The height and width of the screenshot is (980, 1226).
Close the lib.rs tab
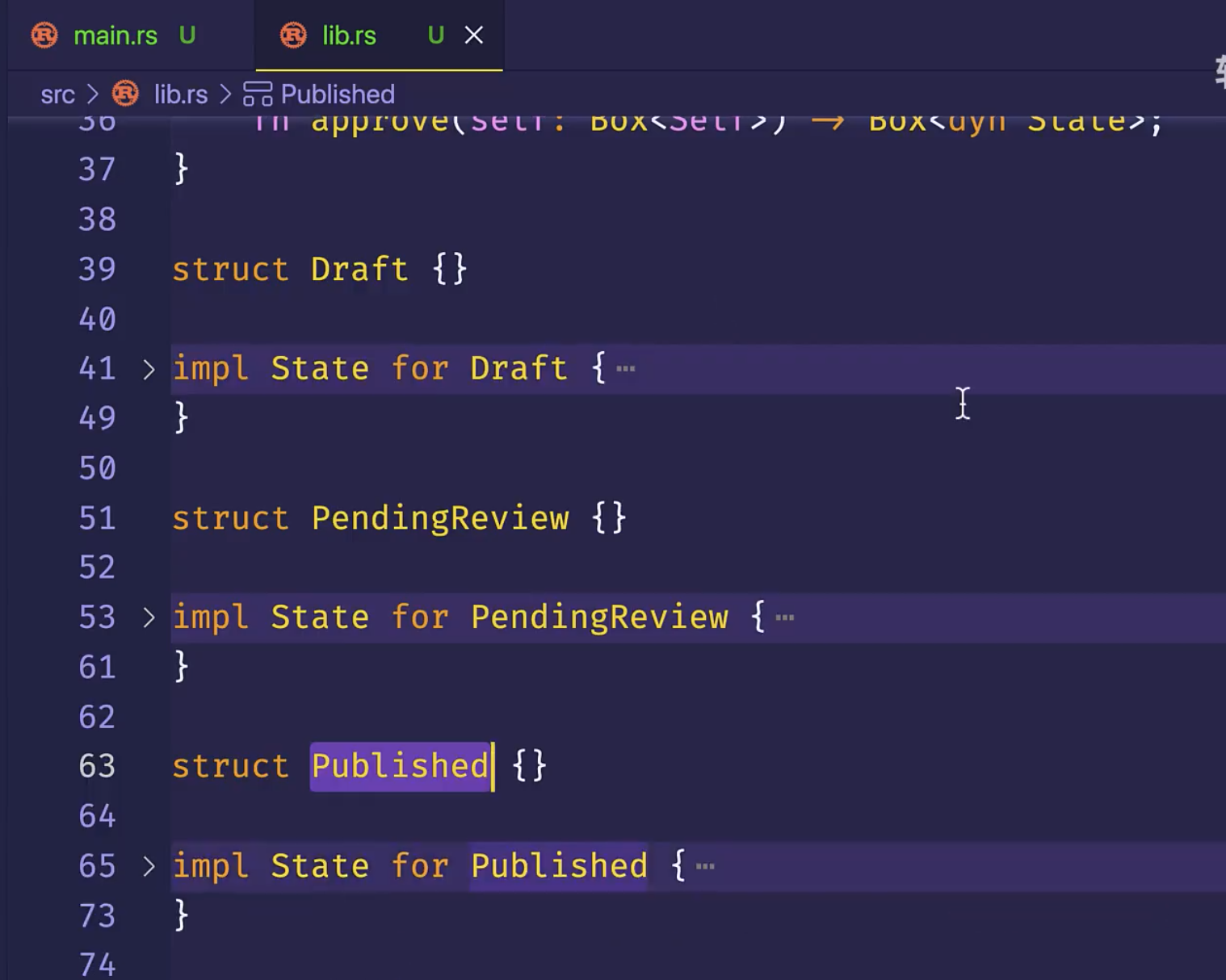pyautogui.click(x=474, y=36)
